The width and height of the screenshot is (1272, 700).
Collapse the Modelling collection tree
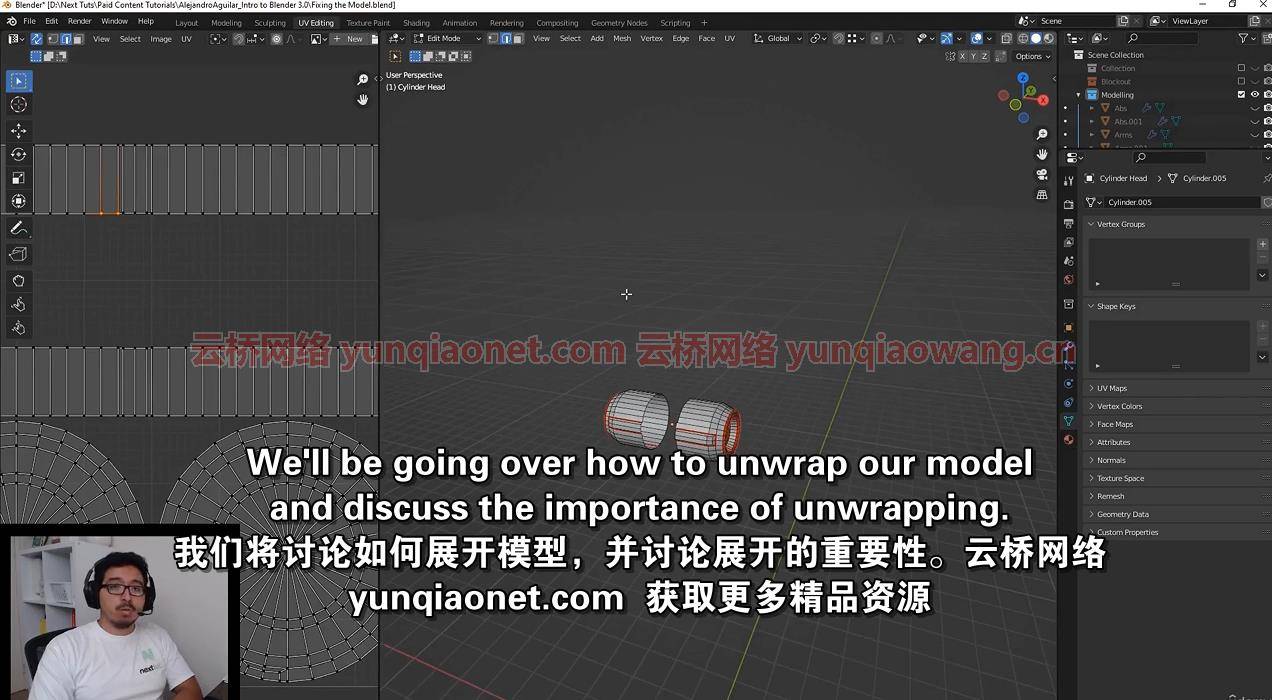pyautogui.click(x=1079, y=95)
